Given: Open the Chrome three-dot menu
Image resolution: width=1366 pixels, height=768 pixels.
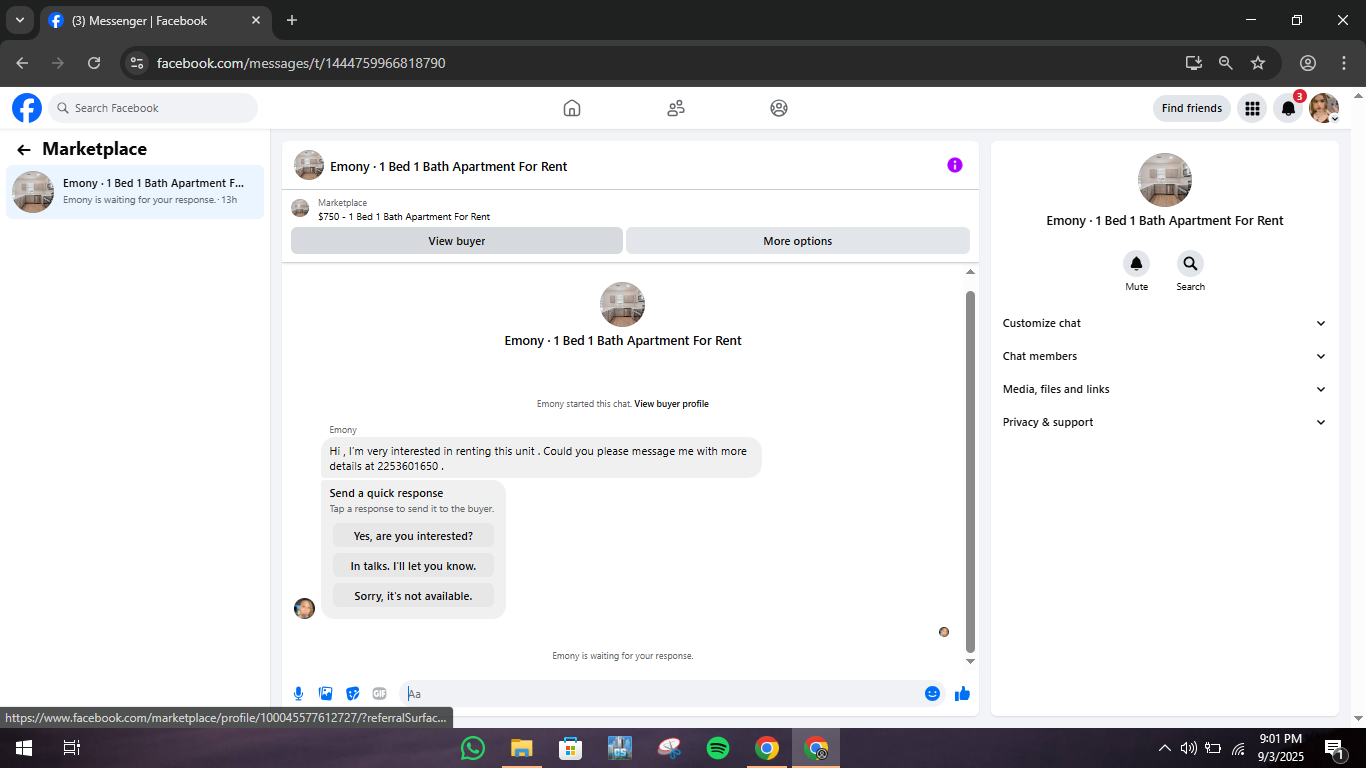Looking at the screenshot, I should click(1343, 63).
